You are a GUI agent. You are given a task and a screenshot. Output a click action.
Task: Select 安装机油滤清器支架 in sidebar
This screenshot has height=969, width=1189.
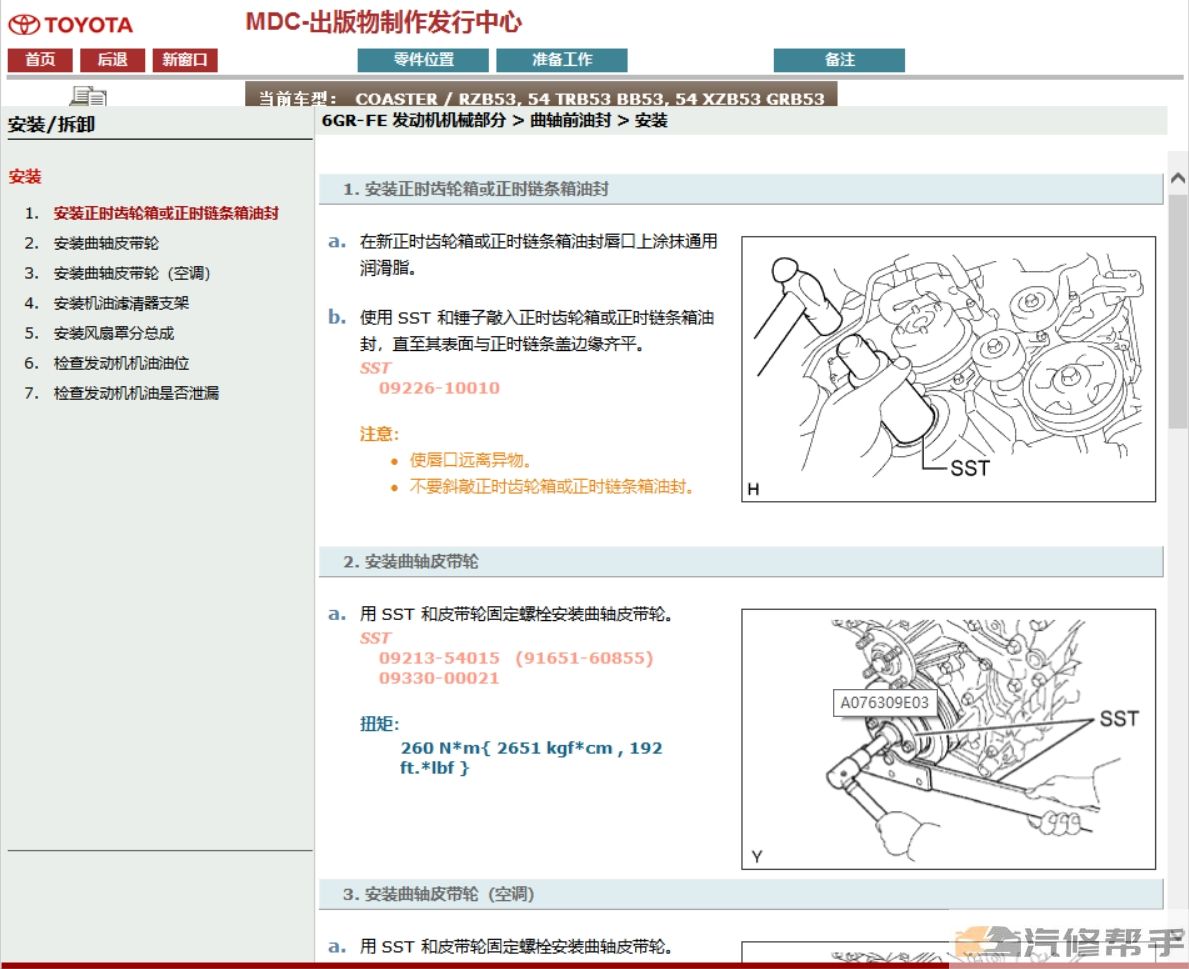[121, 303]
